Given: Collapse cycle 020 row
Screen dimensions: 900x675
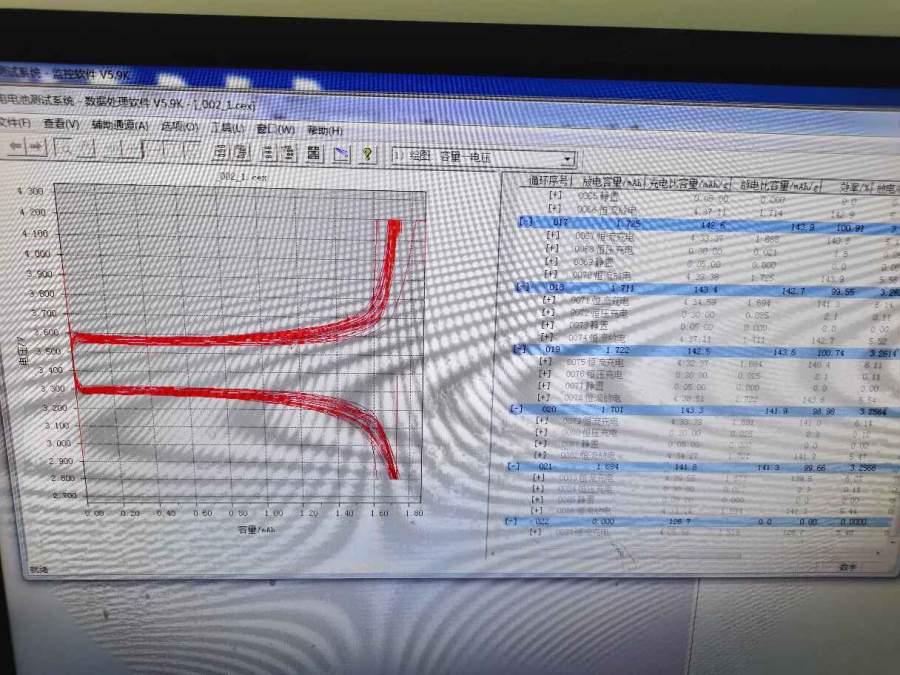Looking at the screenshot, I should [516, 409].
